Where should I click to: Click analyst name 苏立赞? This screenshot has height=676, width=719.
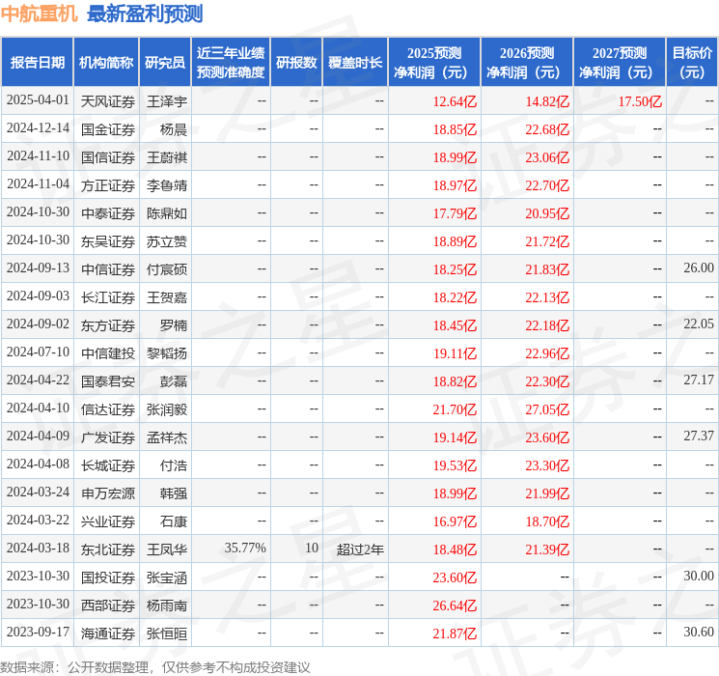[167, 241]
